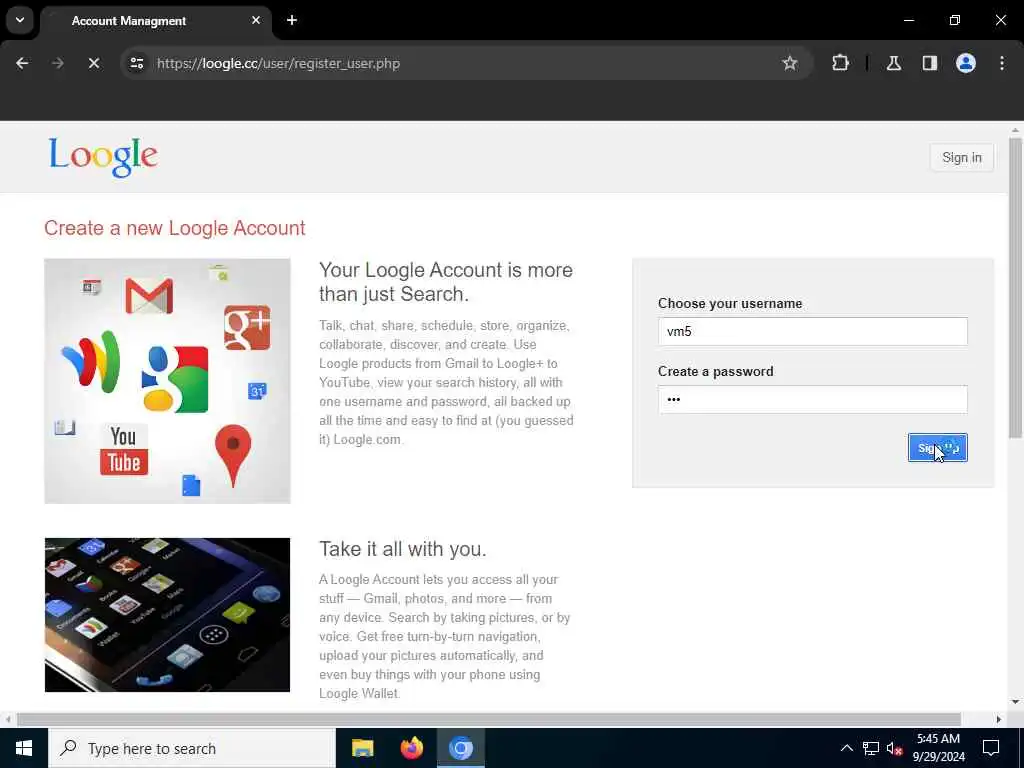Screen dimensions: 1024x768
Task: Click the taskbar search box
Action: click(191, 748)
